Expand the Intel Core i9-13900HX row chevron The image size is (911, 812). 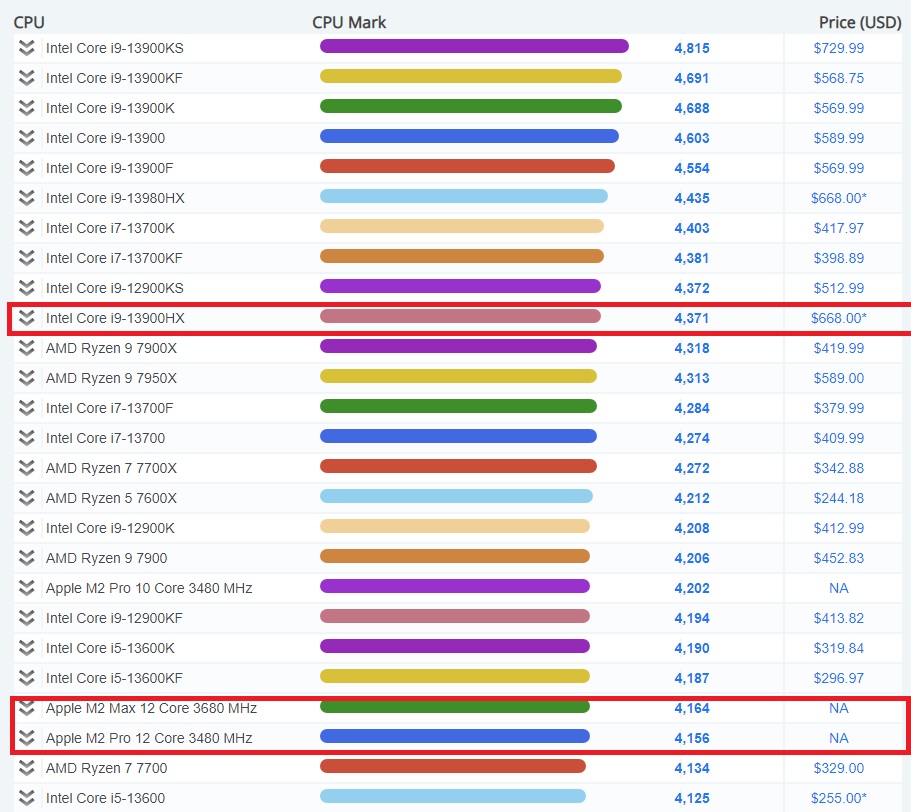click(x=27, y=318)
